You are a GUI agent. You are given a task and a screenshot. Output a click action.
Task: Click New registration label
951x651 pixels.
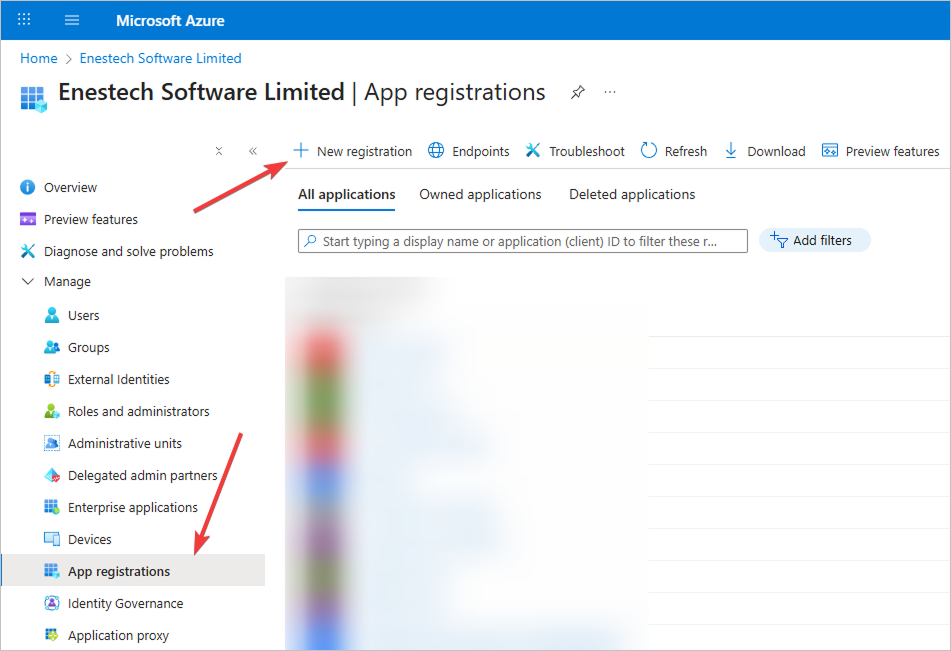pyautogui.click(x=364, y=152)
